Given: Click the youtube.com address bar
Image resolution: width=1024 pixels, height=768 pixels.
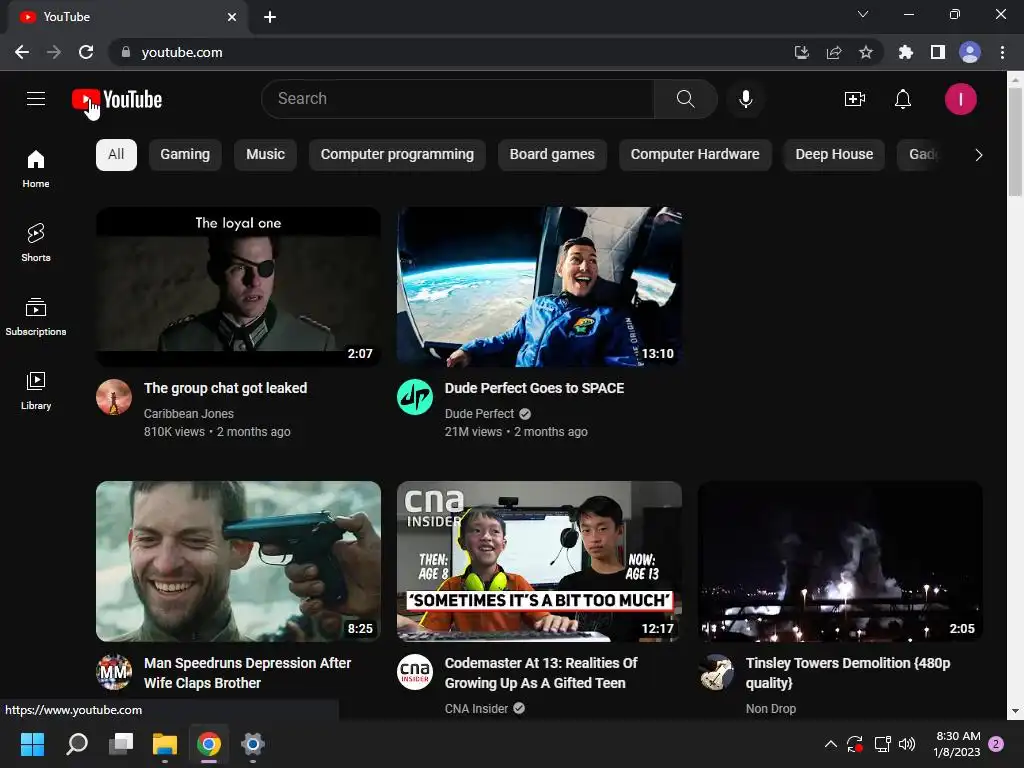Looking at the screenshot, I should (451, 52).
